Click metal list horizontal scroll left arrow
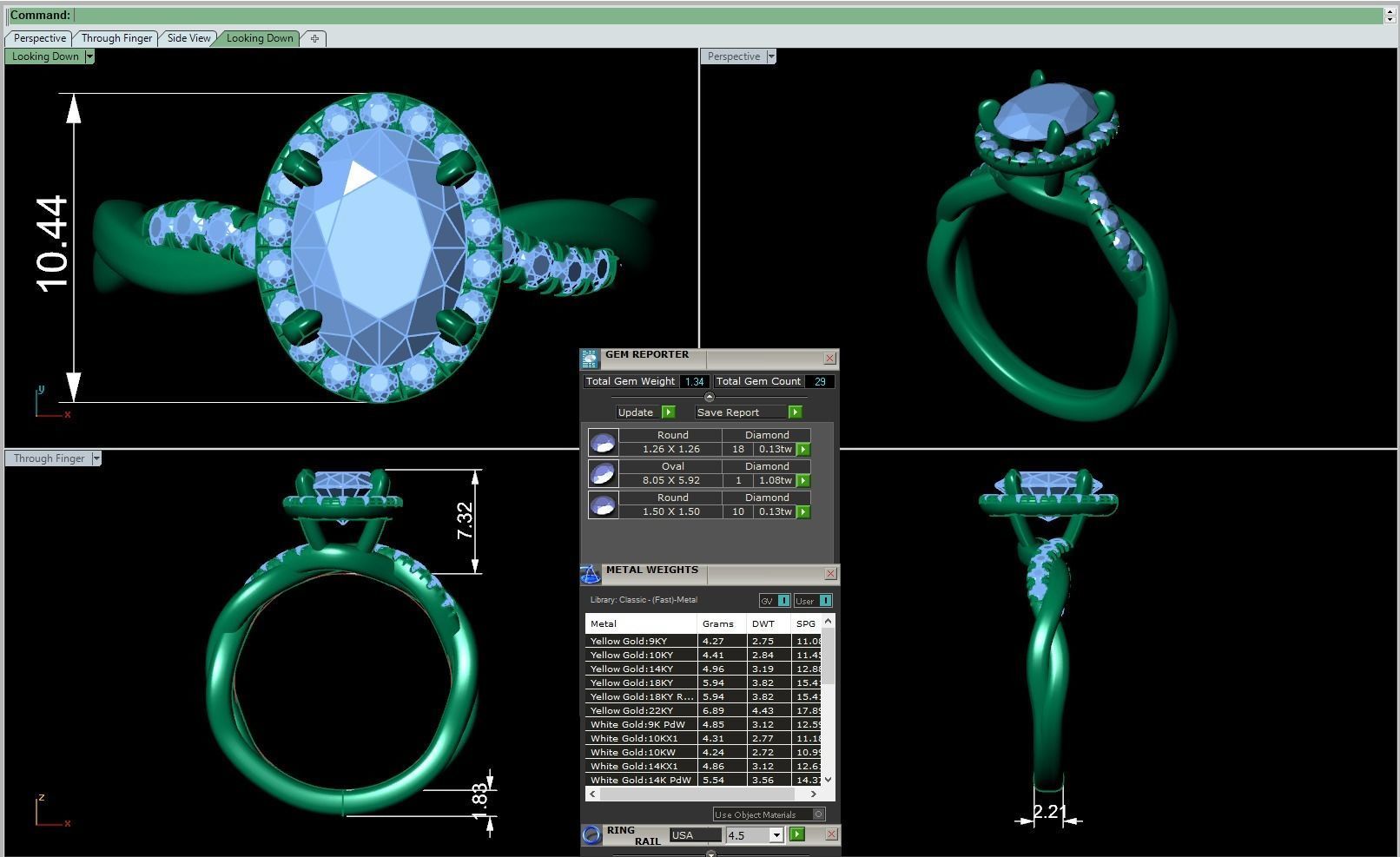Screen dimensions: 1400x857 click(593, 794)
